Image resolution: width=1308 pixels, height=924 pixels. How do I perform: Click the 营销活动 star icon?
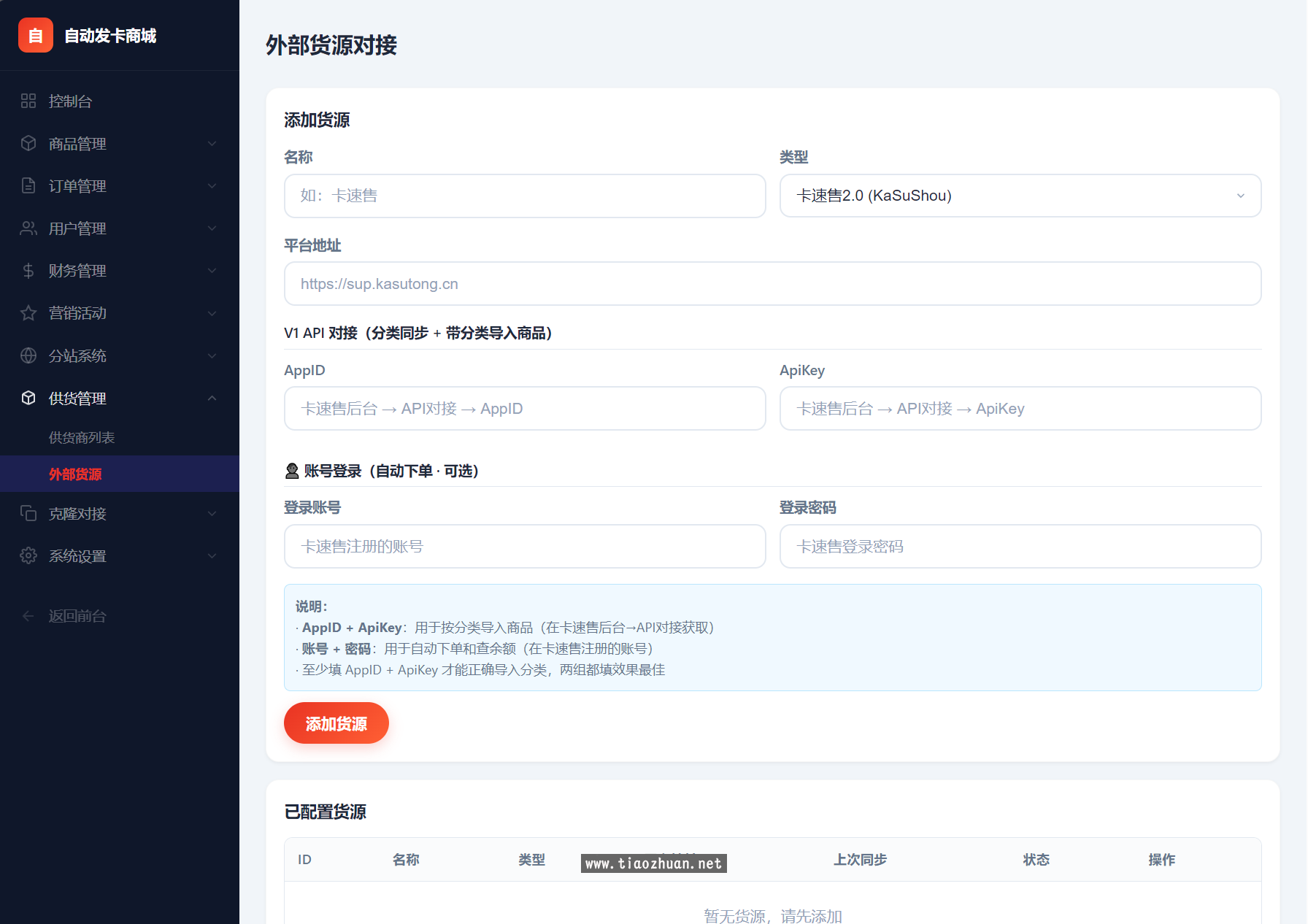(x=28, y=313)
